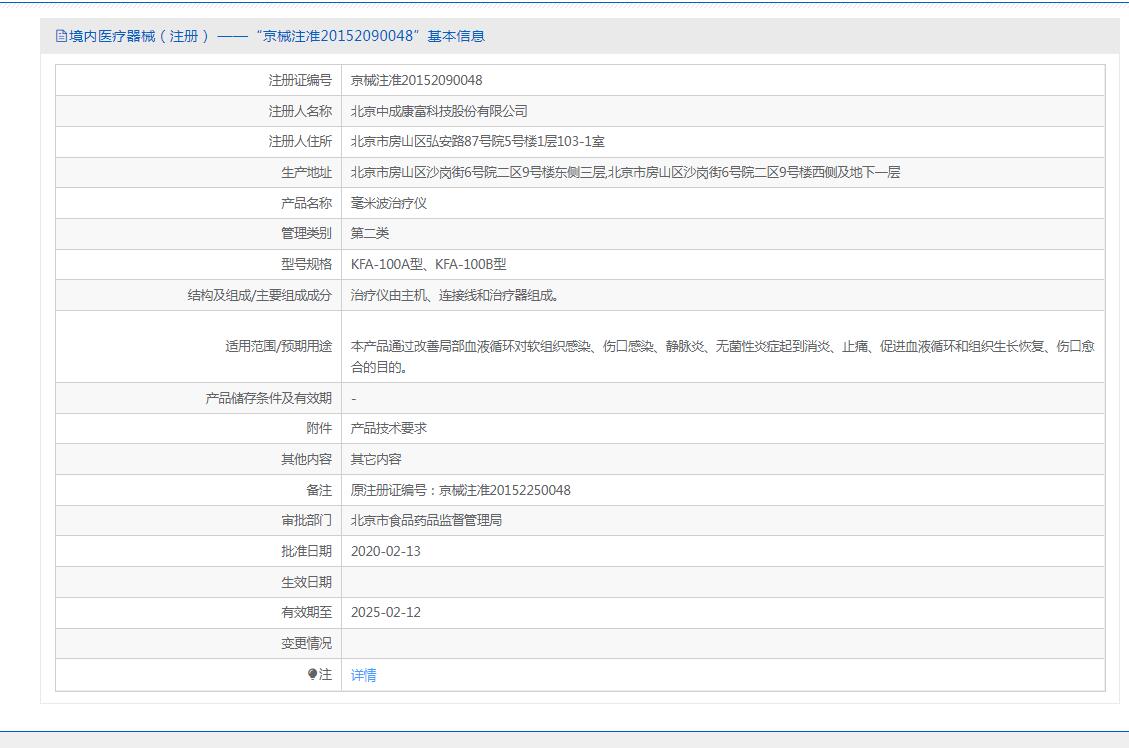Image resolution: width=1129 pixels, height=748 pixels.
Task: Click the bulb icon beside 注
Action: coord(312,674)
